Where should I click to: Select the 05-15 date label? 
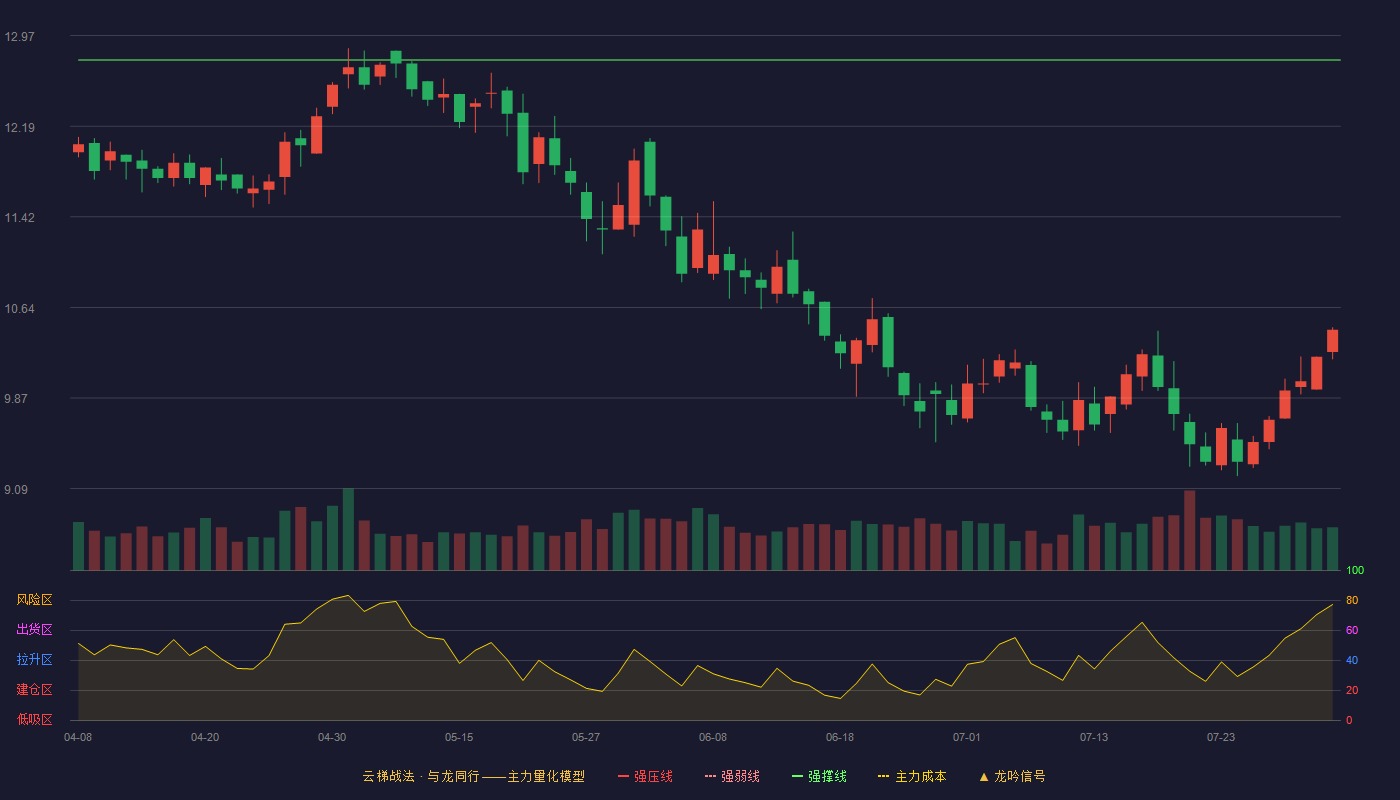pos(459,737)
